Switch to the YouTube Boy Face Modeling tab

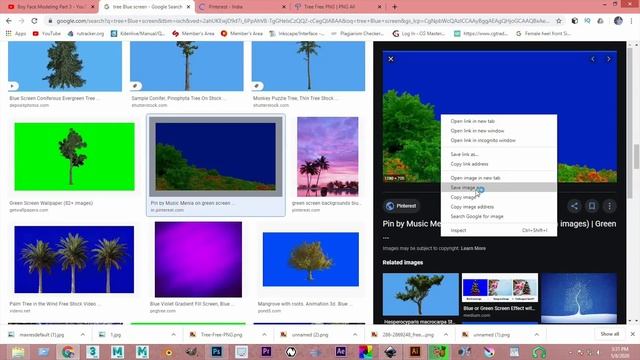[x=50, y=7]
